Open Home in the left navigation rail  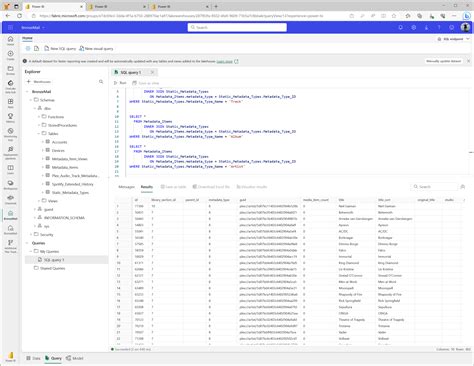[10, 41]
